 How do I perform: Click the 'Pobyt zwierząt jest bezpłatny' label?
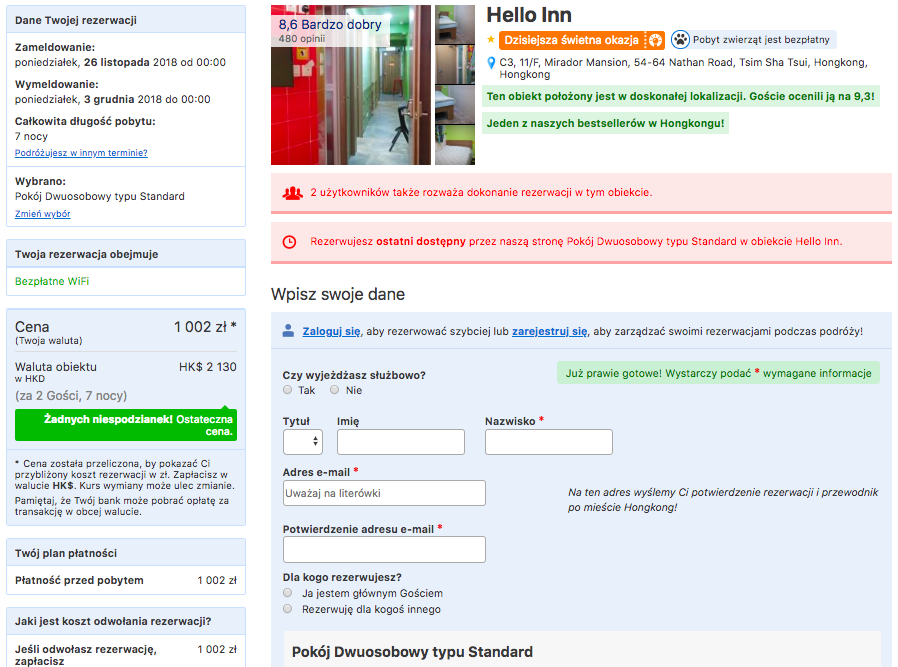[761, 40]
